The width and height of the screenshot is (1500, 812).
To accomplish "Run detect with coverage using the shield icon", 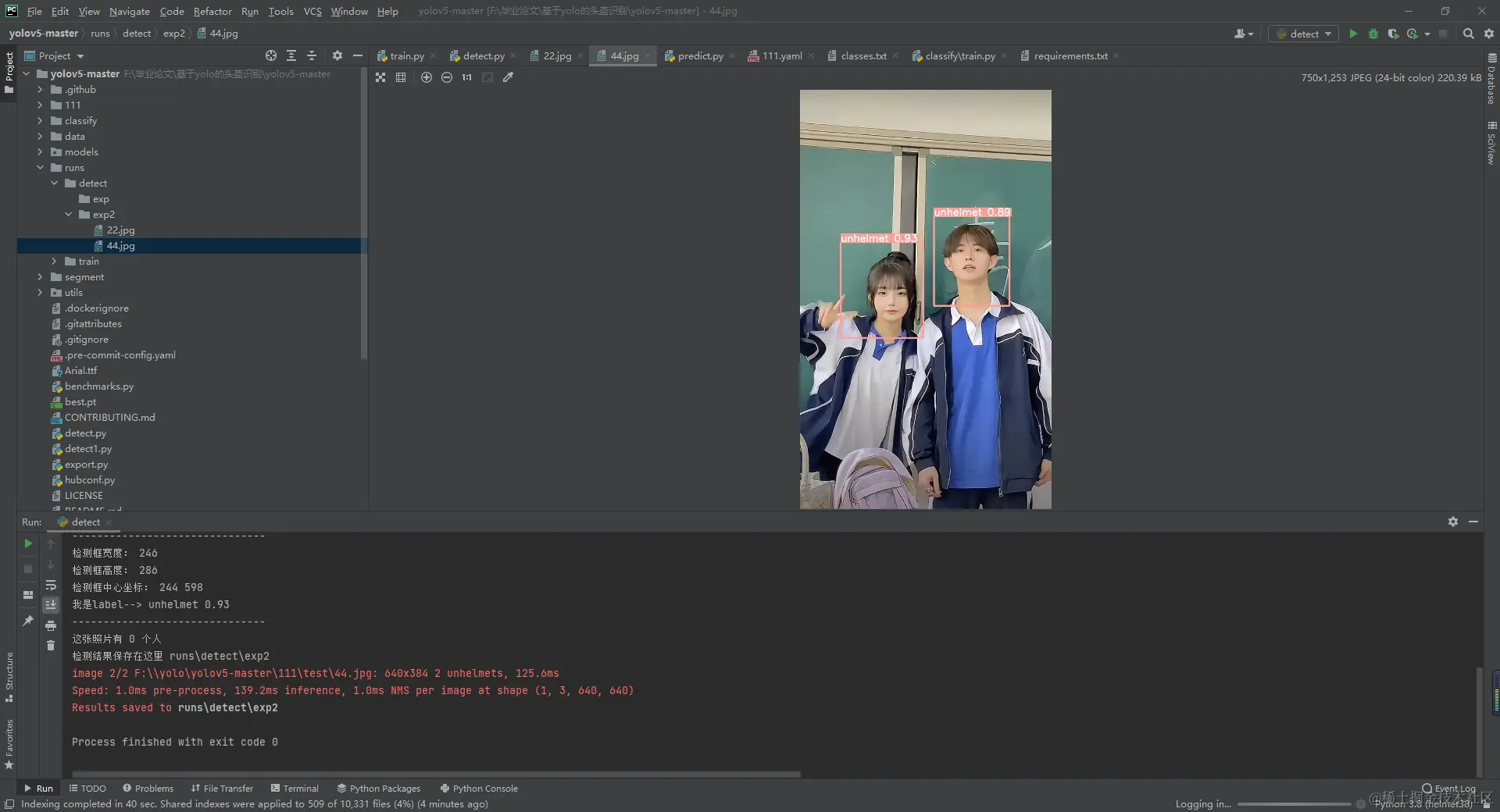I will coord(1394,34).
